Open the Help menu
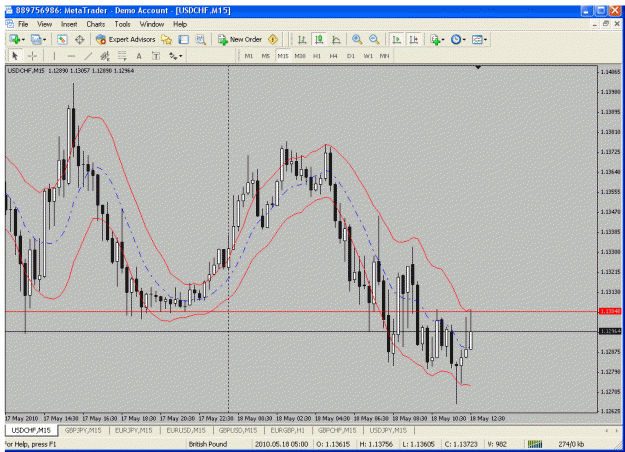The height and width of the screenshot is (452, 625). tap(180, 24)
